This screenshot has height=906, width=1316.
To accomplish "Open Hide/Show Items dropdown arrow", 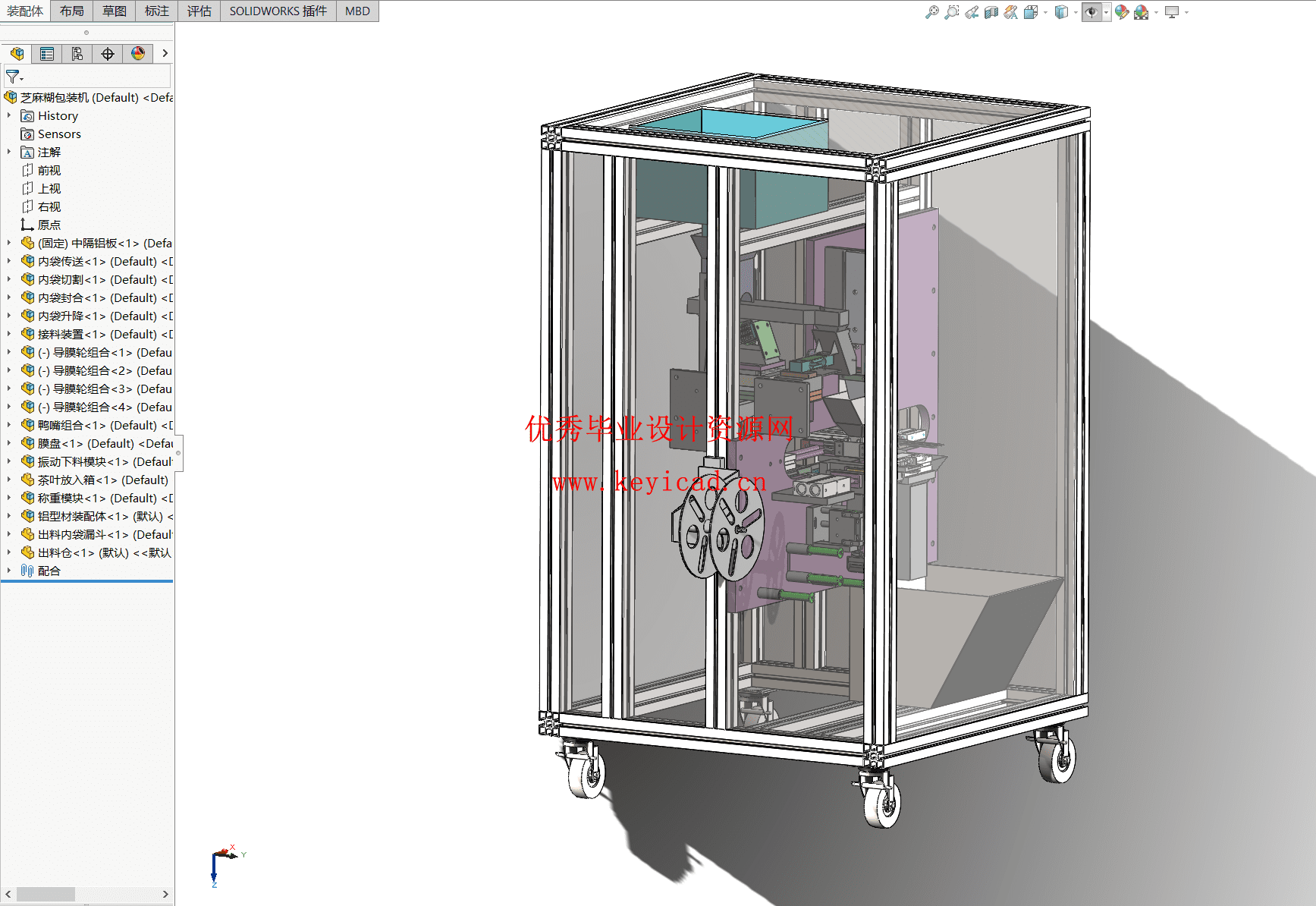I will [x=1106, y=12].
